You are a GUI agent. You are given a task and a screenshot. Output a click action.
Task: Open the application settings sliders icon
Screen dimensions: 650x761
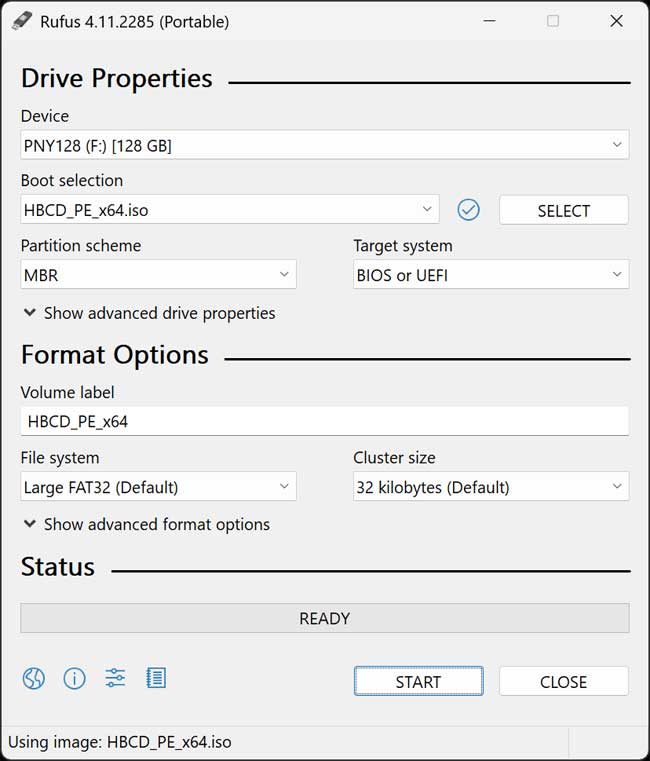pyautogui.click(x=115, y=678)
